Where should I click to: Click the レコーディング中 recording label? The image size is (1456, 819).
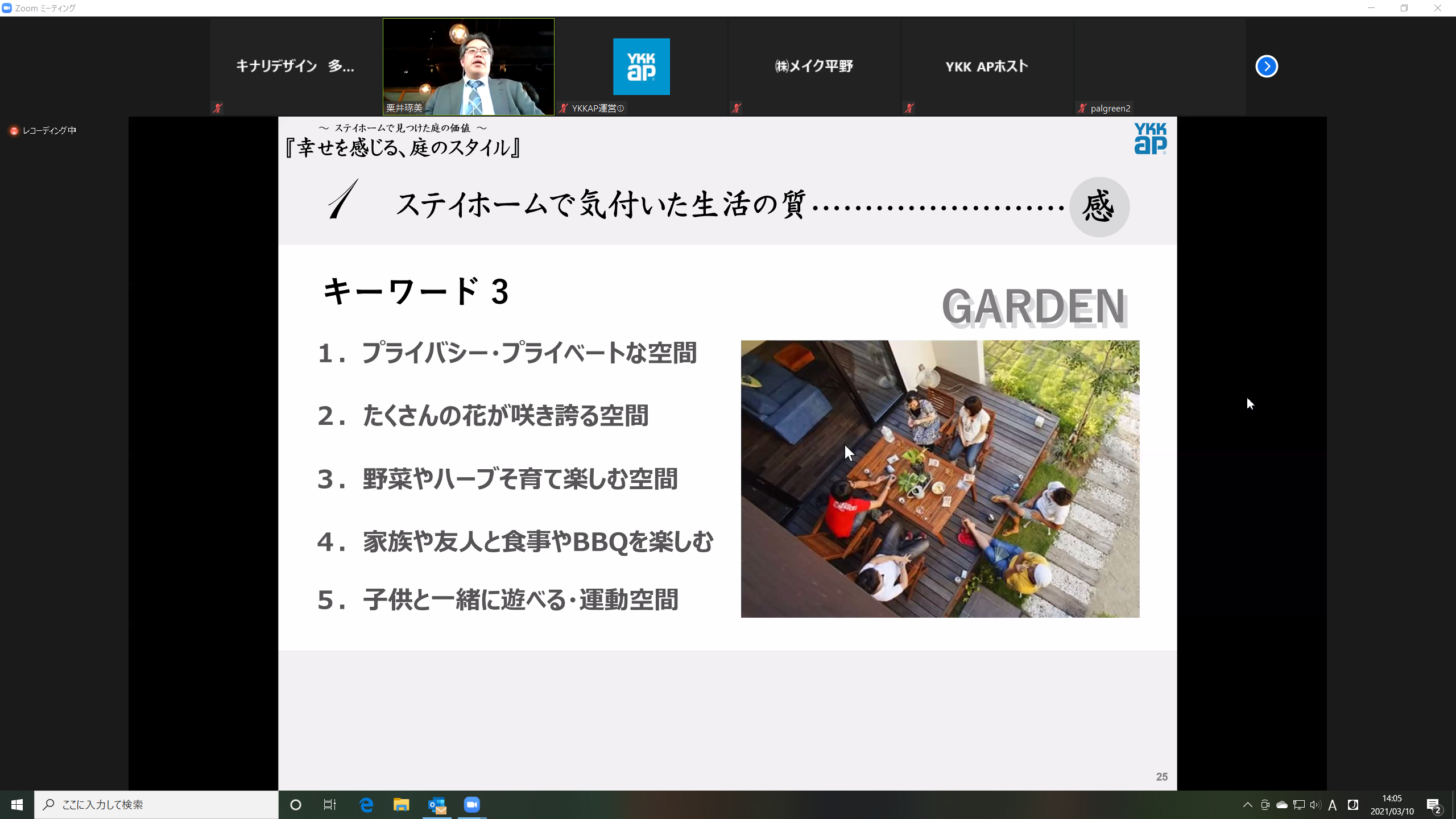(x=49, y=131)
